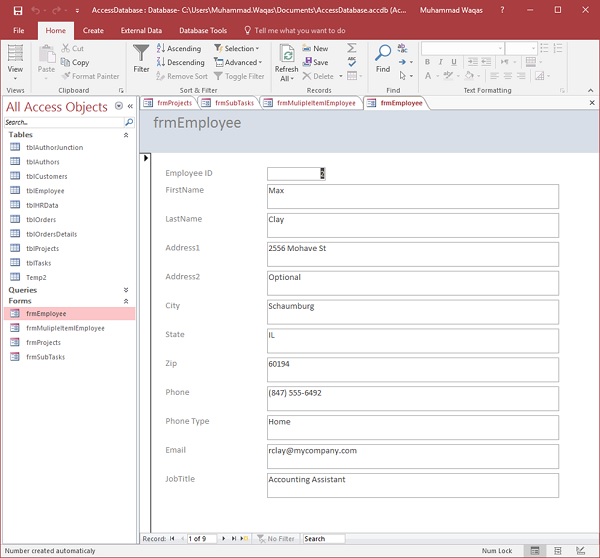Collapse the Tables group
The width and height of the screenshot is (600, 558).
126,135
